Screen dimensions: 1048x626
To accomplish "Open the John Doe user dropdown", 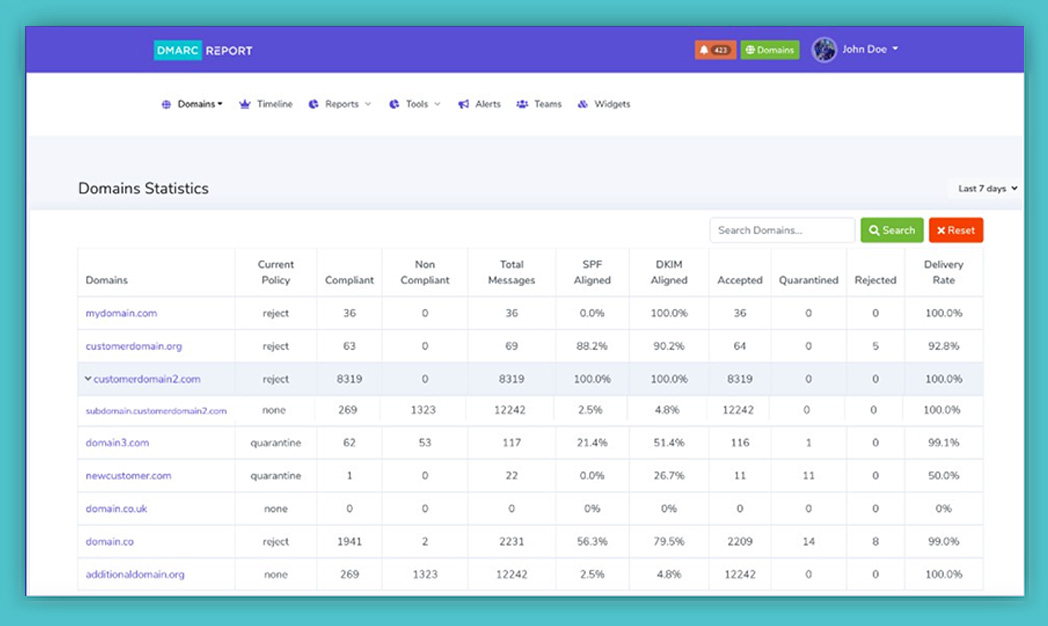I will pos(870,49).
